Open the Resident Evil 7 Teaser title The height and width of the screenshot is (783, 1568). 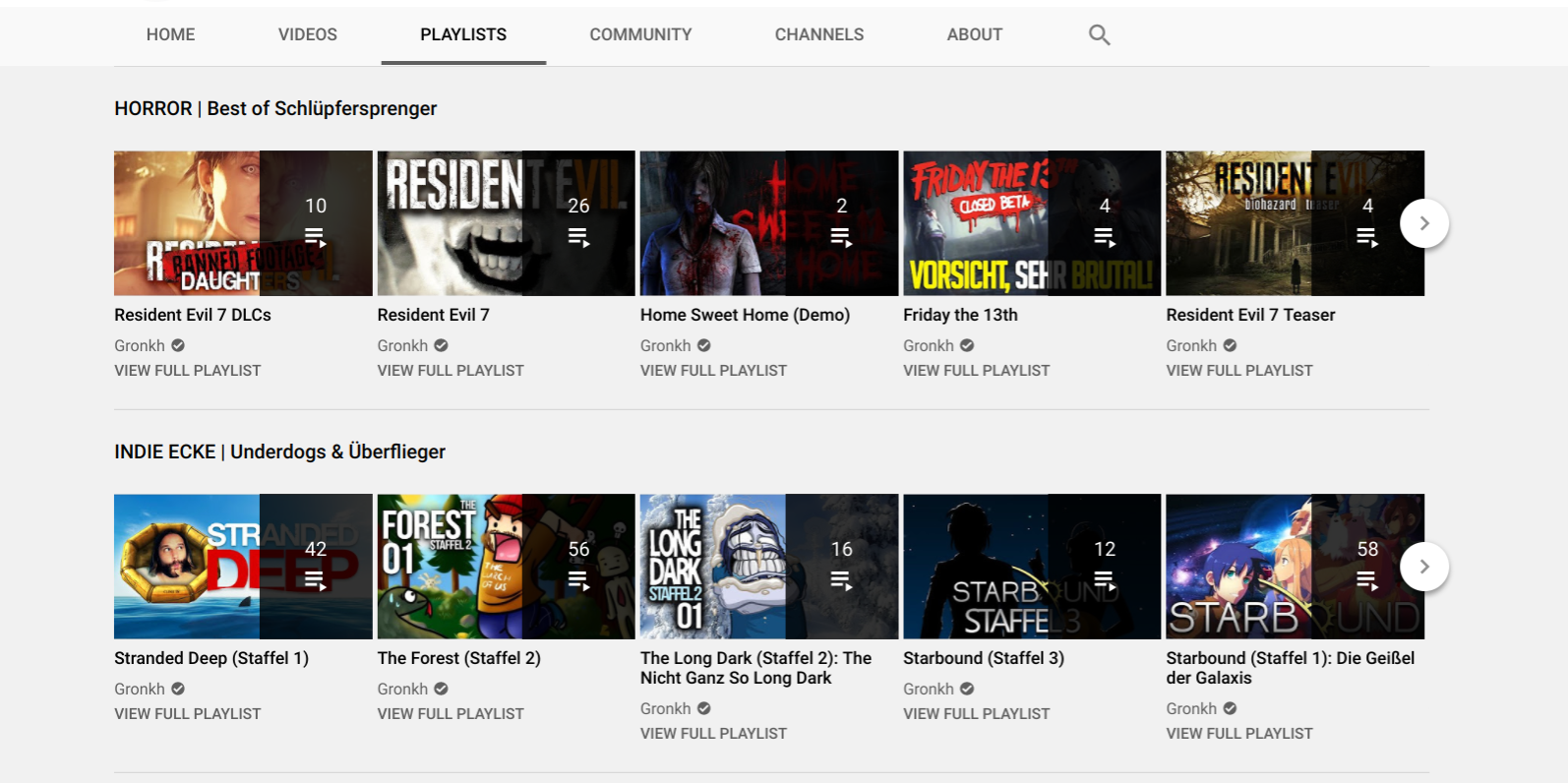click(x=1250, y=315)
